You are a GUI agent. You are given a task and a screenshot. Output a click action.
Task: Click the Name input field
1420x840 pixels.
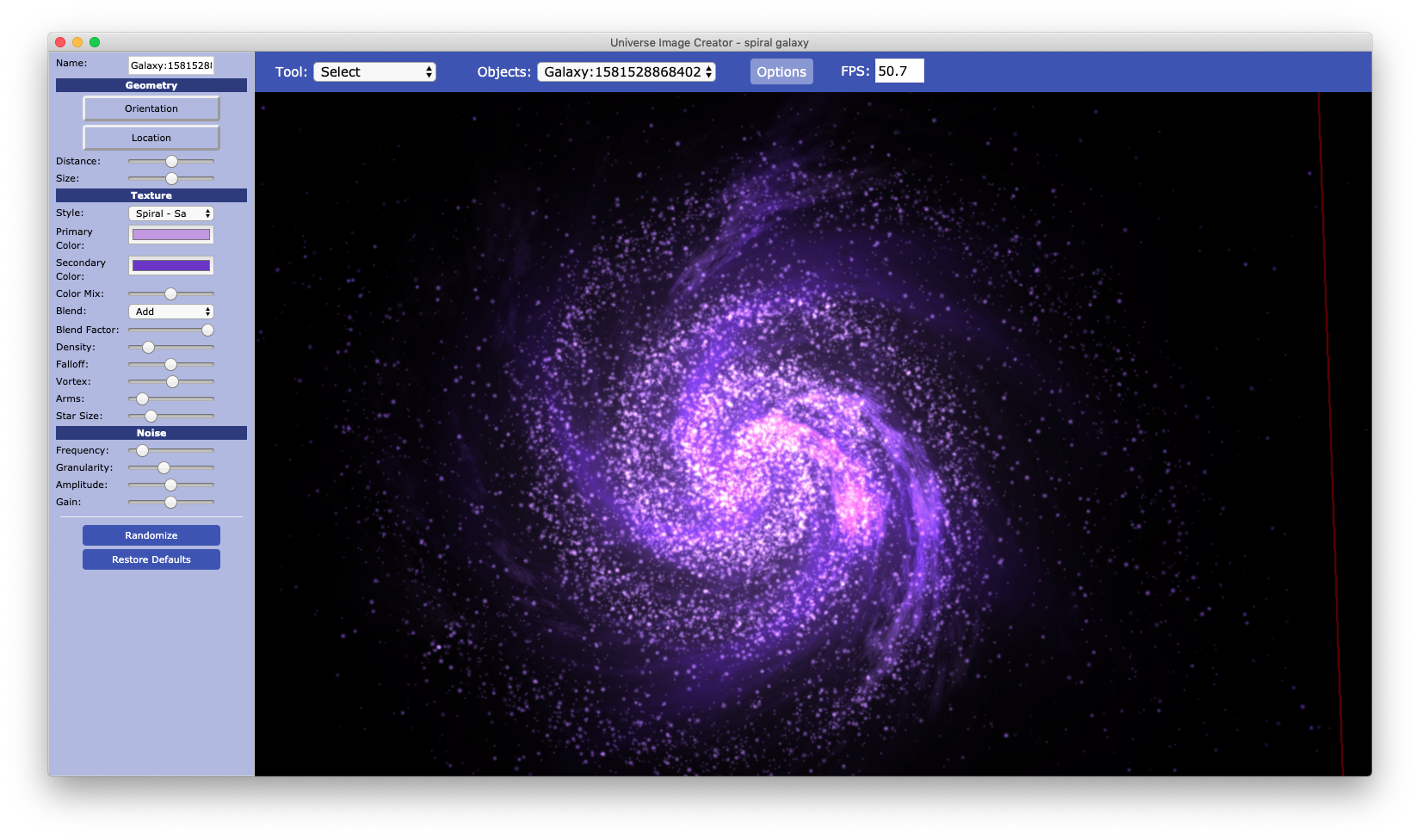pos(170,64)
